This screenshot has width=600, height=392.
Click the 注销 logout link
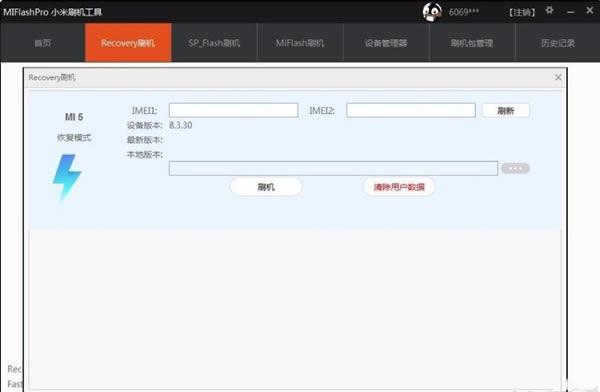522,12
